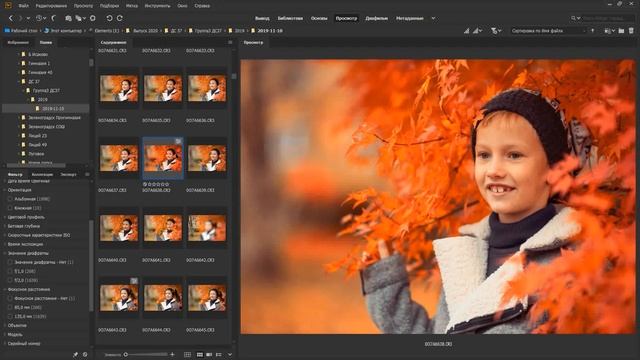The width and height of the screenshot is (640, 360).
Task: Open the Редактирование menu
Action: point(51,6)
